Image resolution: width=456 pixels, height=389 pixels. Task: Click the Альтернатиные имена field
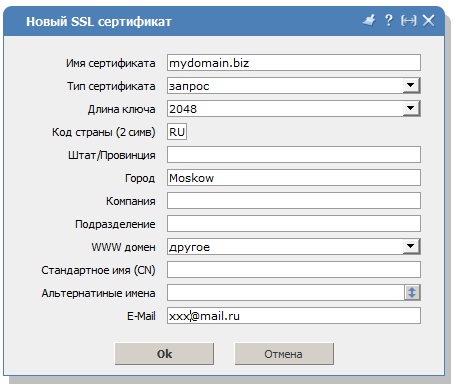point(286,293)
